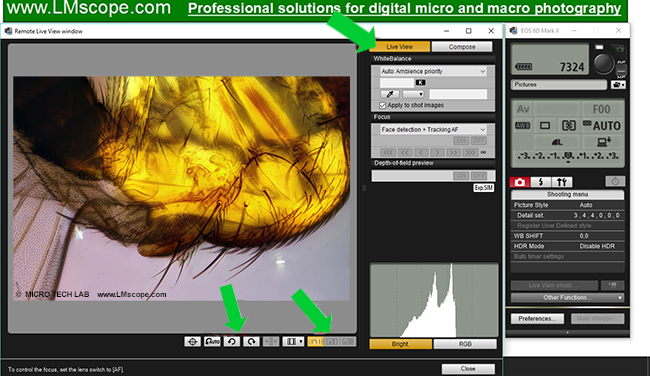Click AWB white balance icon

pyautogui.click(x=522, y=126)
